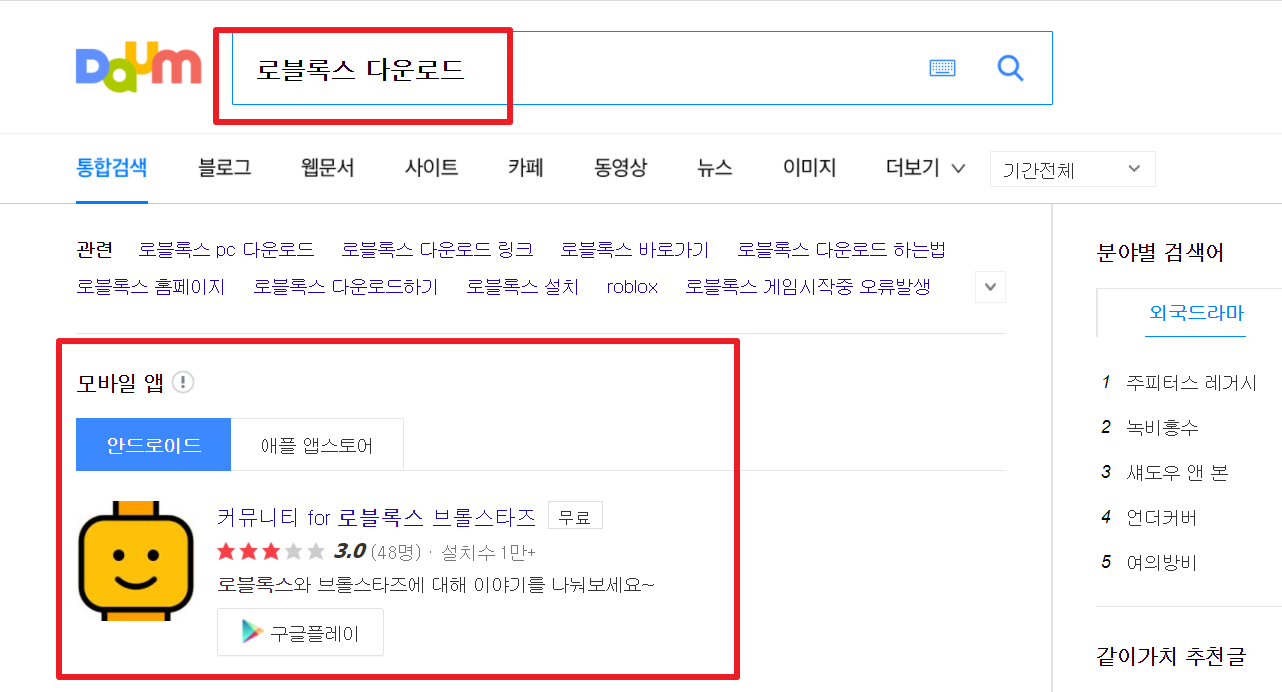Click related search 로블록스 바로가기
Screen dimensions: 1282x692
pos(635,249)
